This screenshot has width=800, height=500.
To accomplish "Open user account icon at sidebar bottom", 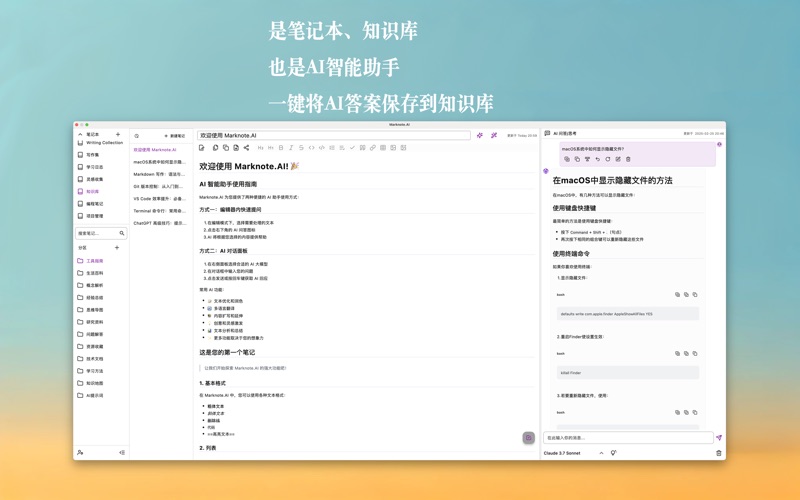I will pos(80,453).
